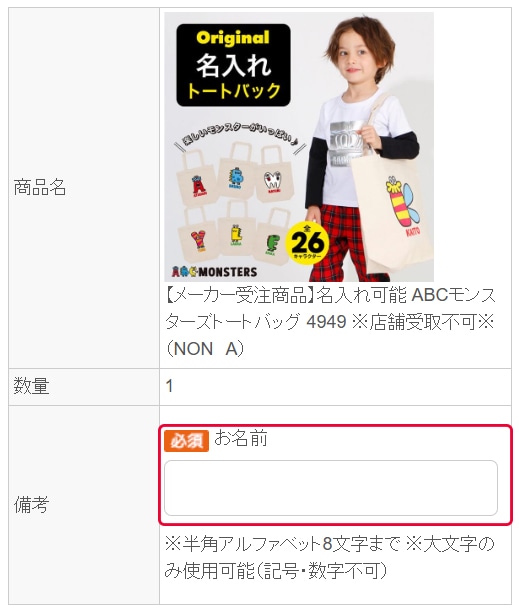The width and height of the screenshot is (519, 612).
Task: Click the 商品名 row label
Action: click(x=40, y=187)
